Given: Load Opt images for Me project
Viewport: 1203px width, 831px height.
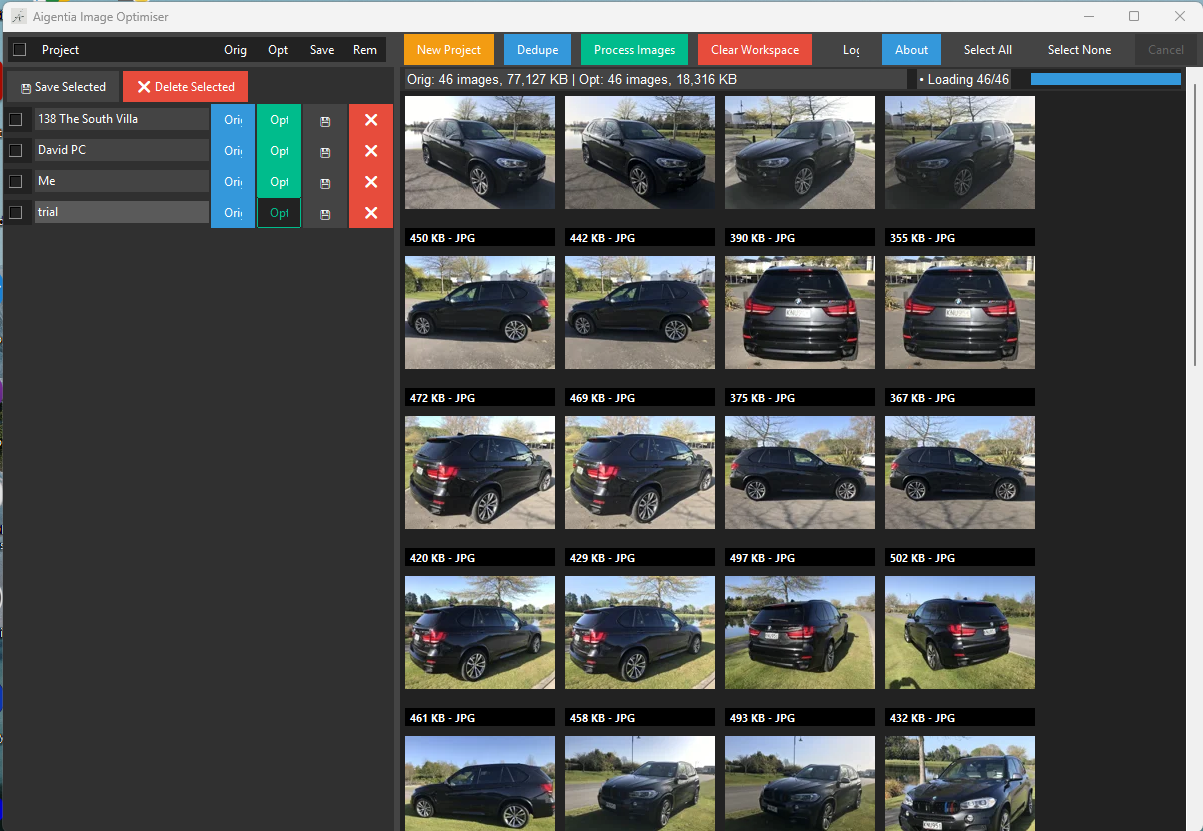Looking at the screenshot, I should point(279,182).
